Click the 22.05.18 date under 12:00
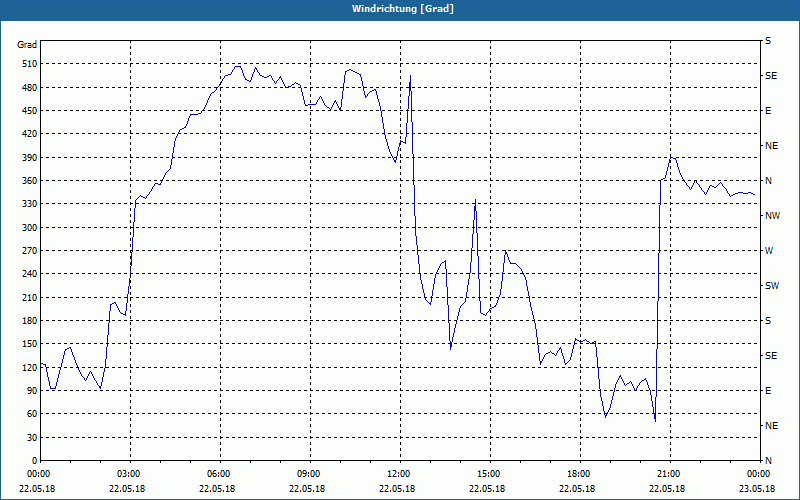800x500 pixels. [397, 489]
